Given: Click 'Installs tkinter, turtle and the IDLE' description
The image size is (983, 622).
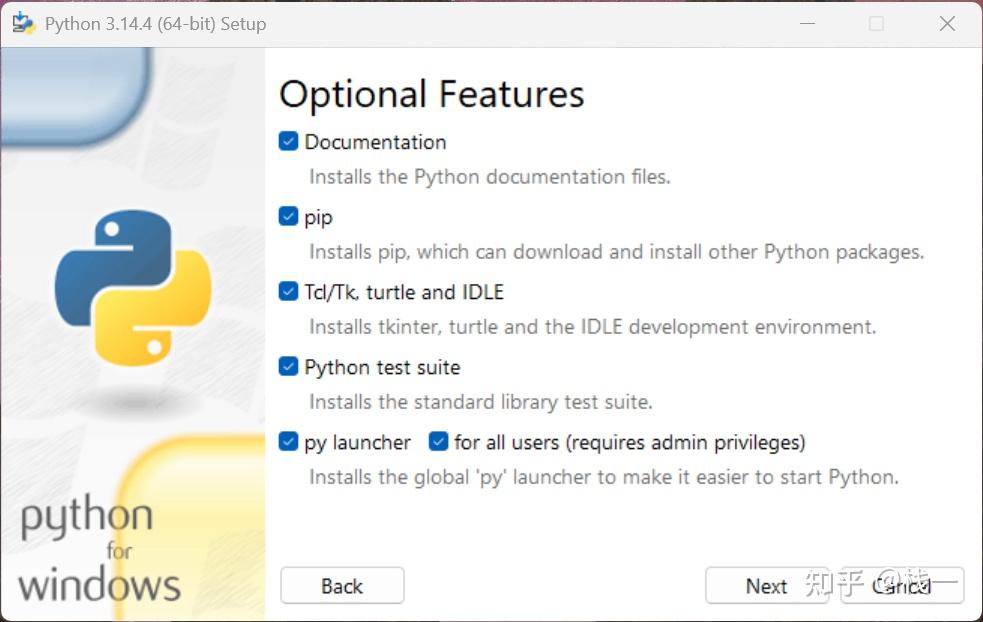Looking at the screenshot, I should click(x=592, y=327).
